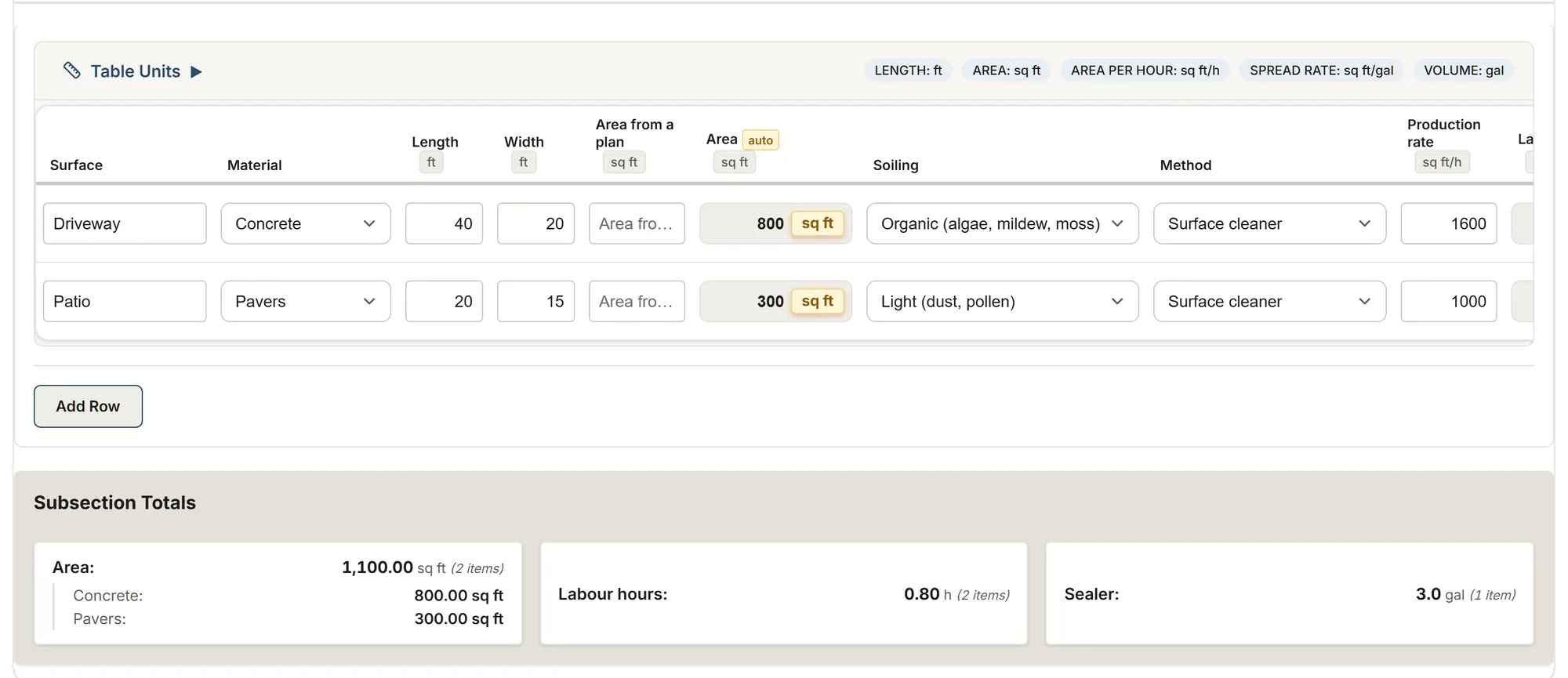1568x678 pixels.
Task: Click the VOLUME: gal unit chip
Action: point(1463,71)
